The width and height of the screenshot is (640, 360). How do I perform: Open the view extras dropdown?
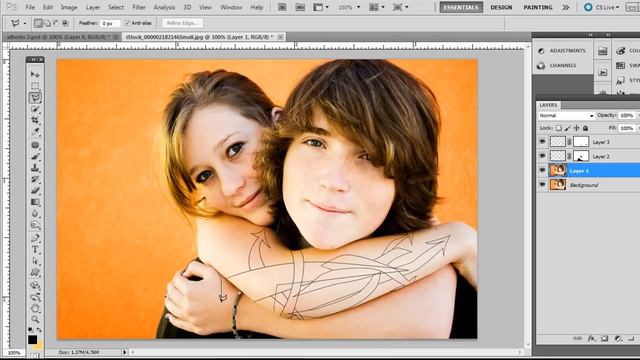pos(321,7)
